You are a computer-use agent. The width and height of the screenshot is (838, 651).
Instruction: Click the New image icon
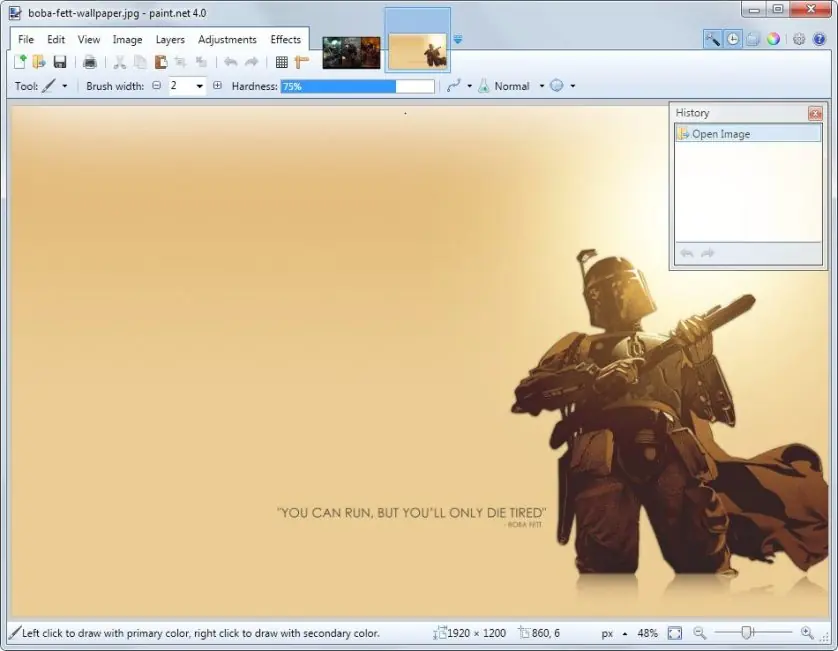point(20,62)
